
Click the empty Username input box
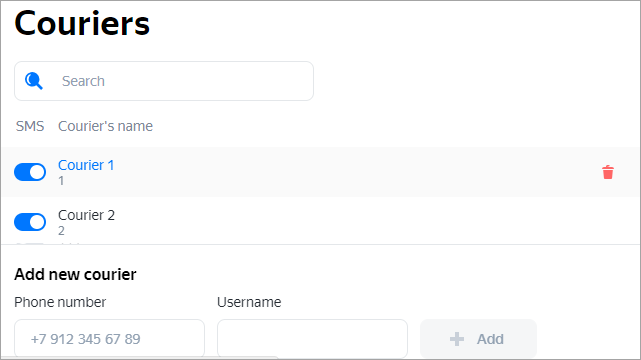[x=312, y=339]
